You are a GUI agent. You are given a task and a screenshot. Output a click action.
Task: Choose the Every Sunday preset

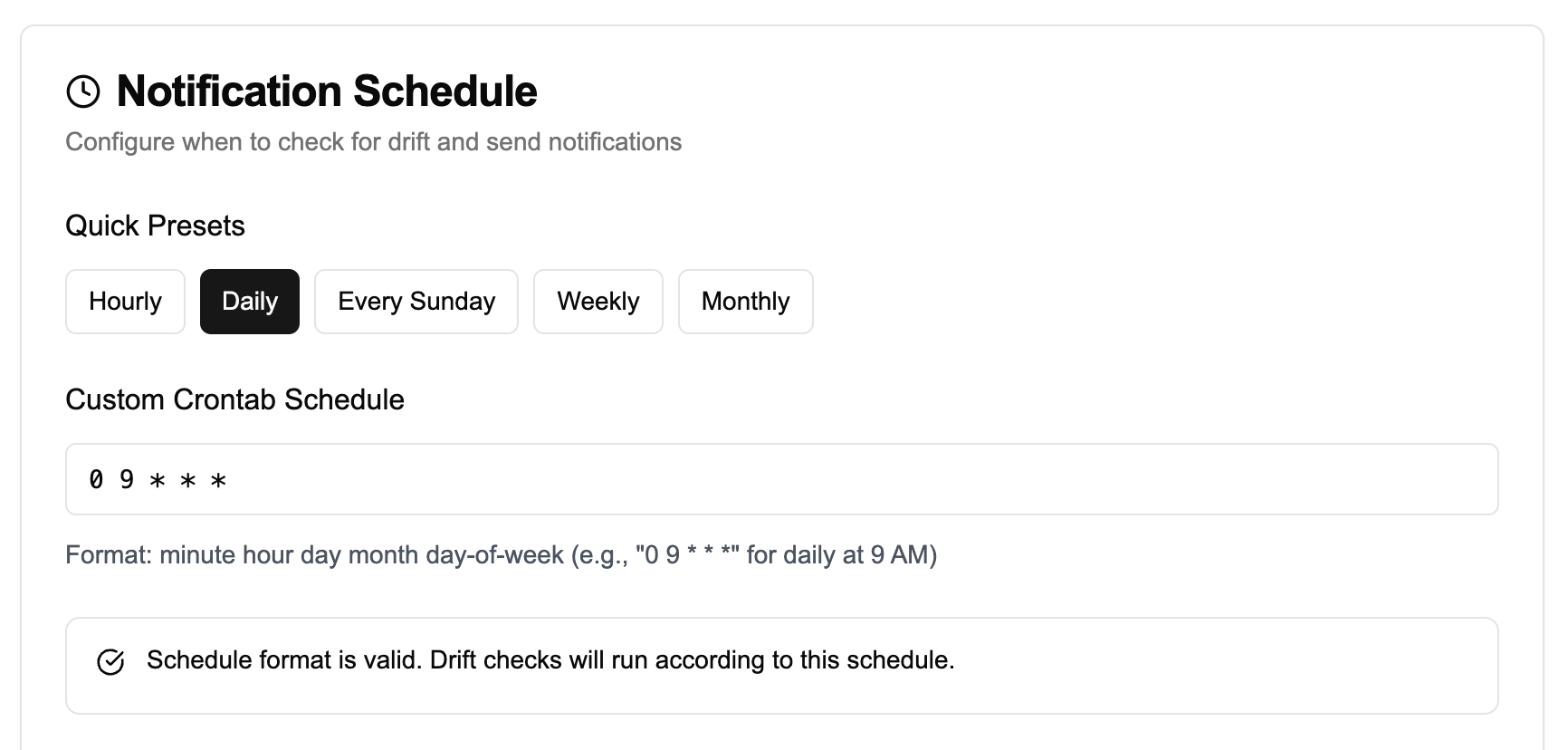[416, 301]
